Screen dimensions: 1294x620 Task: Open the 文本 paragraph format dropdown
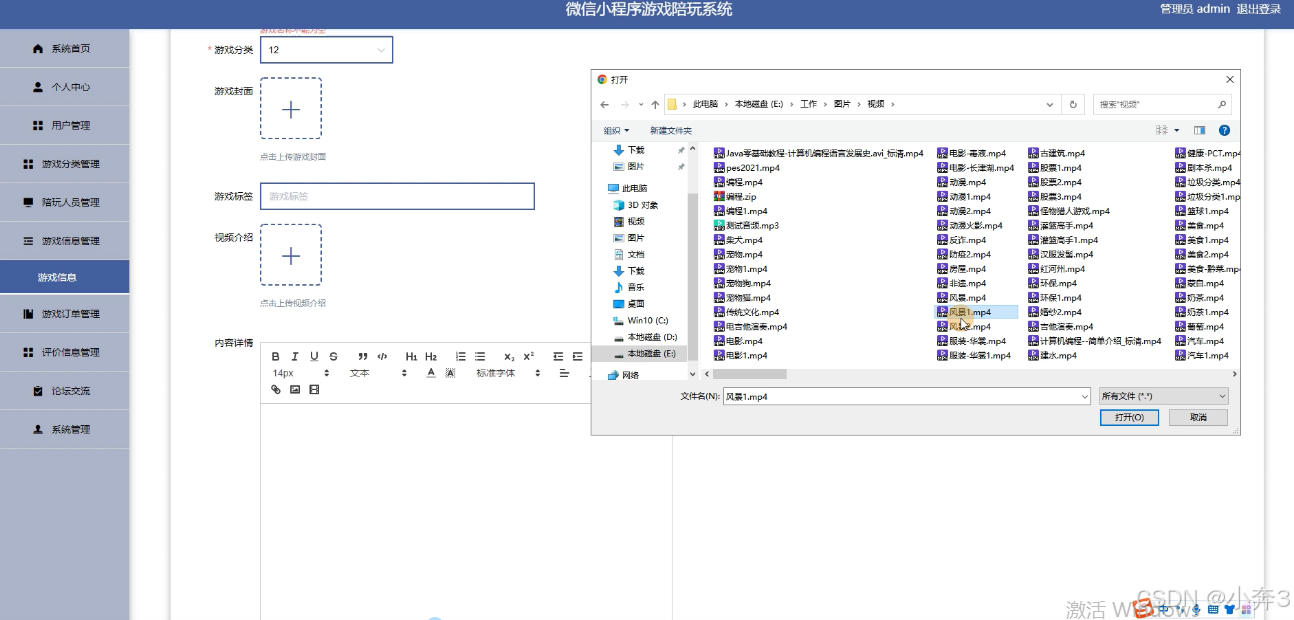378,373
